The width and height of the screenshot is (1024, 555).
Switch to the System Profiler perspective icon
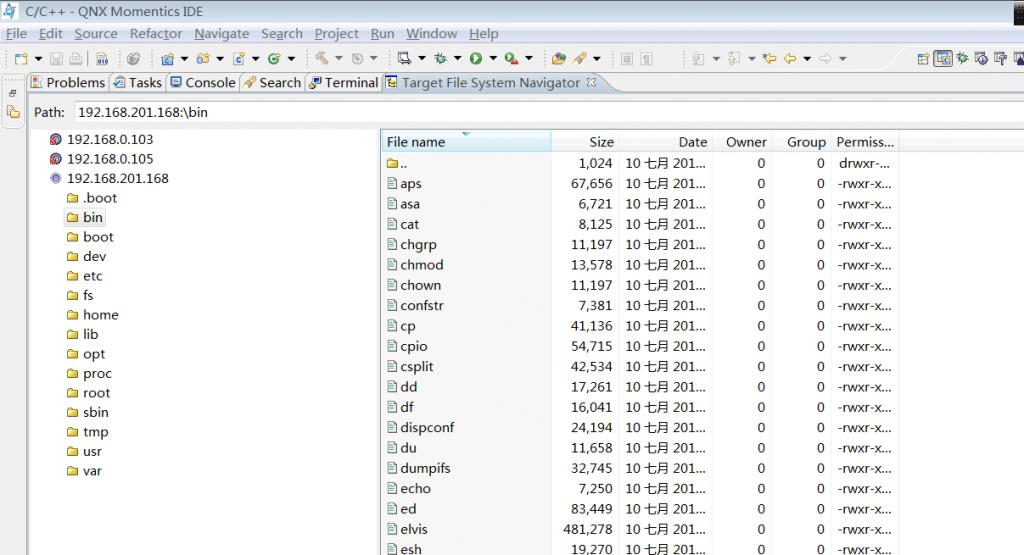pyautogui.click(x=981, y=59)
